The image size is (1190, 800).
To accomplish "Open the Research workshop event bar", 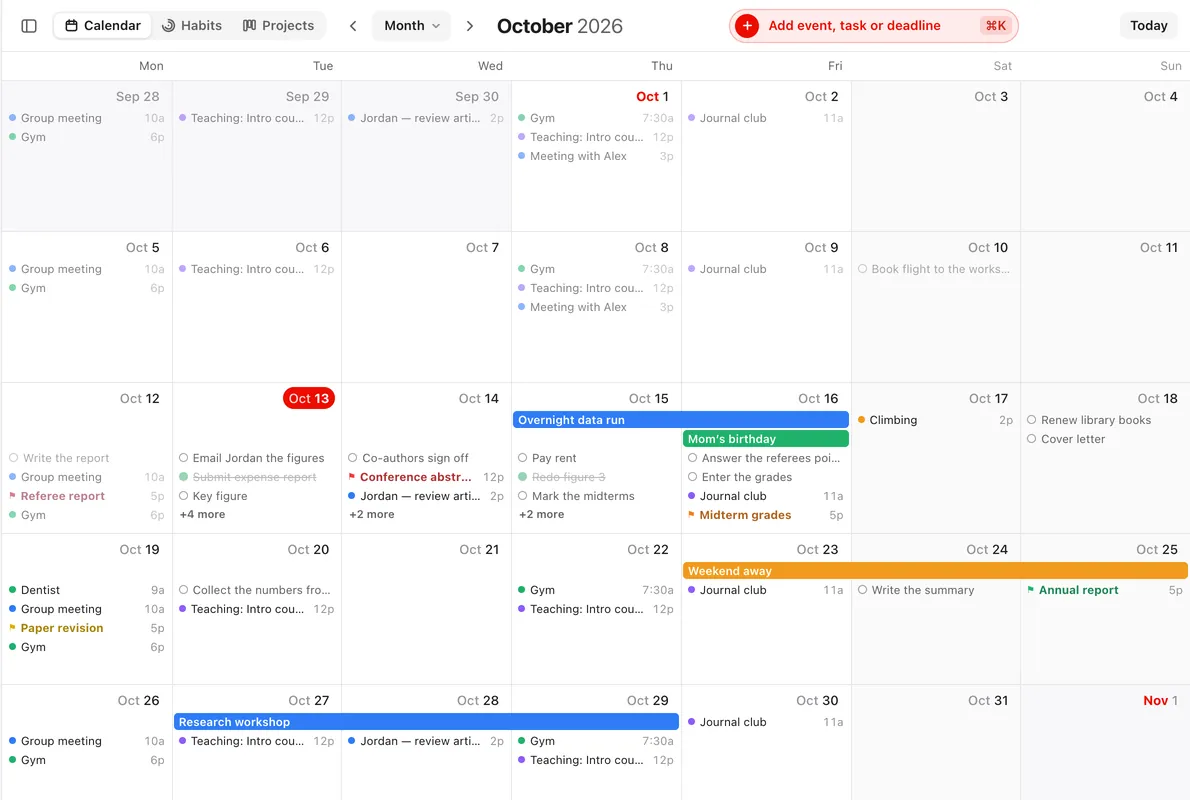I will point(426,723).
